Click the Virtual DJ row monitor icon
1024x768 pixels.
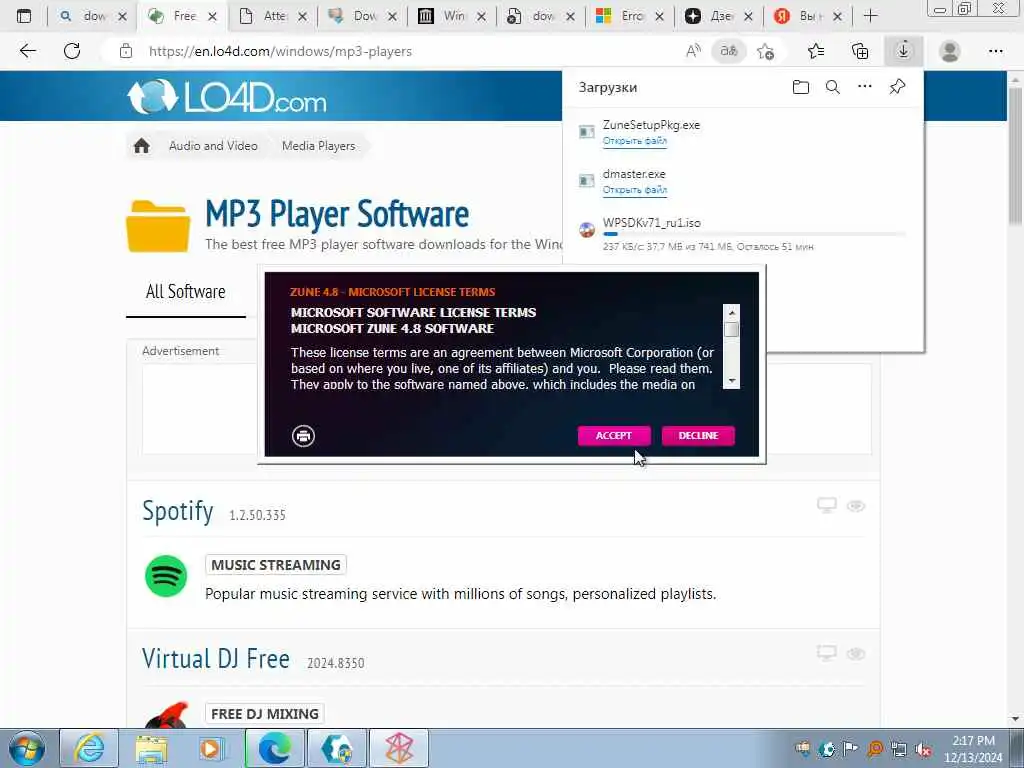tap(827, 653)
